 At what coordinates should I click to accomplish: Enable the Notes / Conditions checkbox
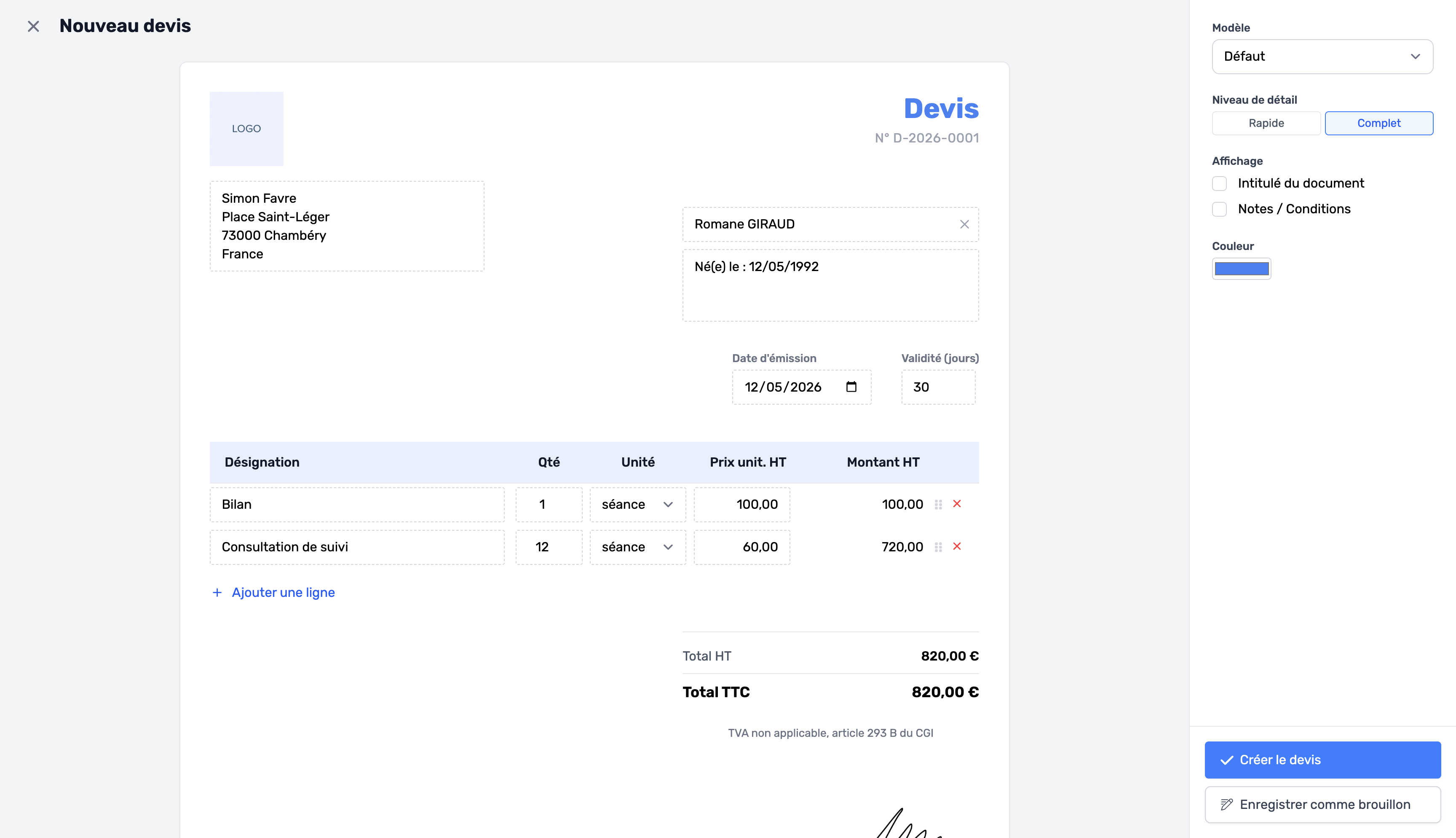[x=1219, y=209]
